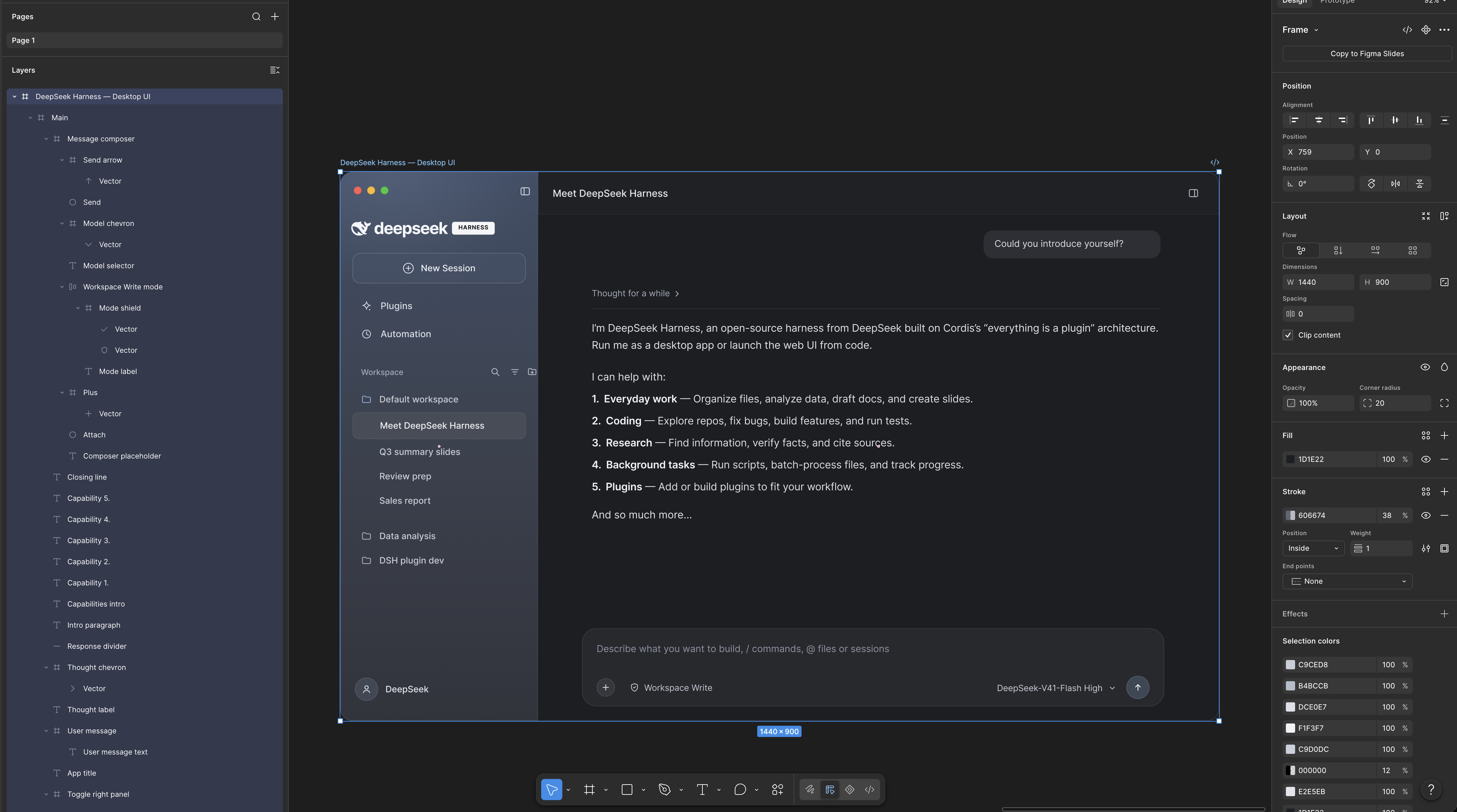Click the C9CED8 selection color swatch
This screenshot has height=812, width=1457.
[1290, 664]
